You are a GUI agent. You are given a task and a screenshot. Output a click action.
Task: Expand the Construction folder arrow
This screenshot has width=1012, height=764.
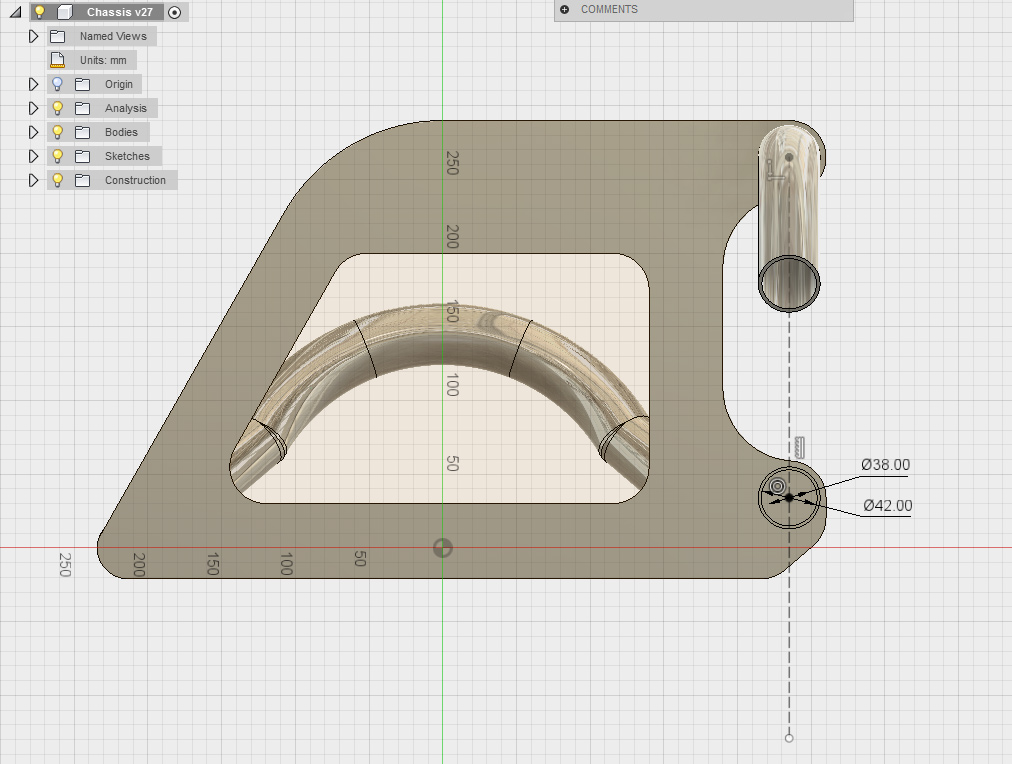pos(33,180)
